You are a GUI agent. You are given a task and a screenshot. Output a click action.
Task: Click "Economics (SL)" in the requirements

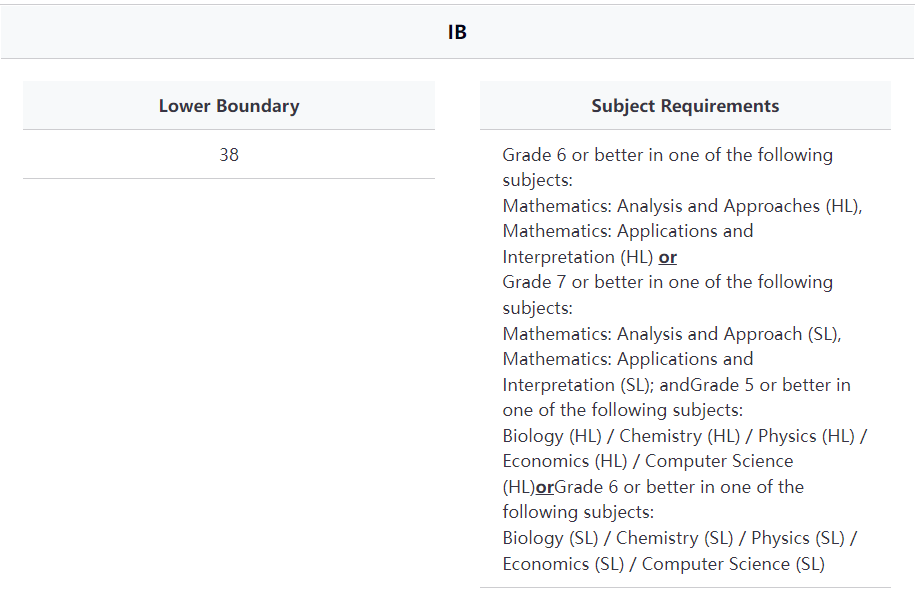click(563, 564)
